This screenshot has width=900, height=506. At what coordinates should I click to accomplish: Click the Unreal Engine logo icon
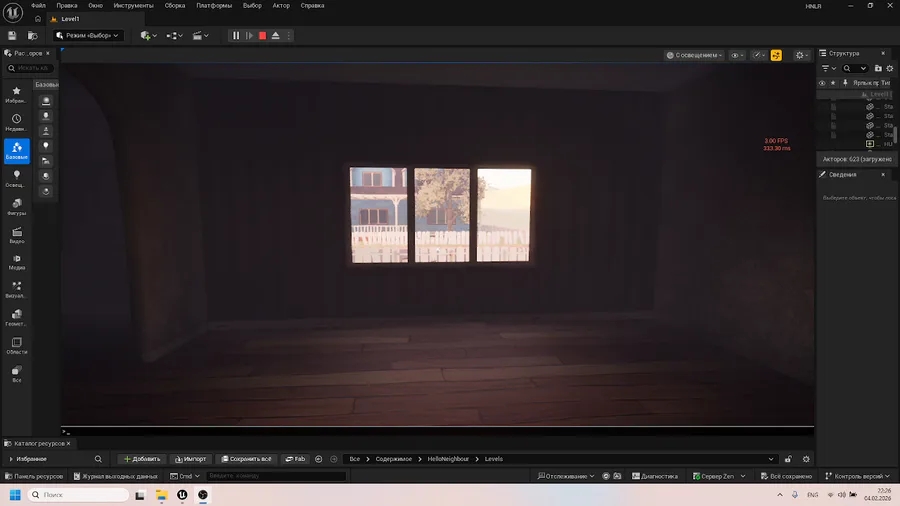[x=13, y=12]
